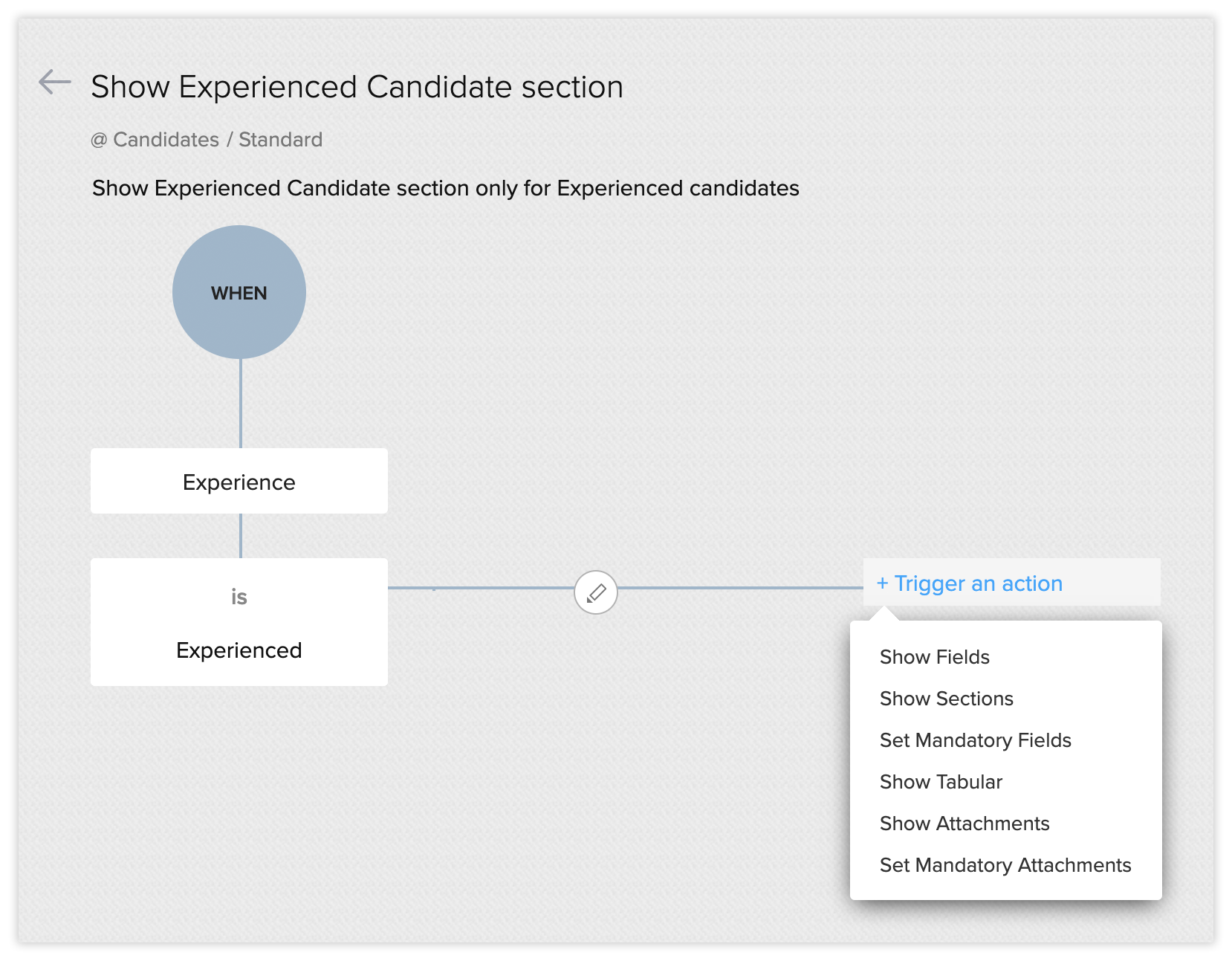Viewport: 1232px width, 961px height.
Task: Select Set Mandatory Fields option
Action: [x=975, y=740]
